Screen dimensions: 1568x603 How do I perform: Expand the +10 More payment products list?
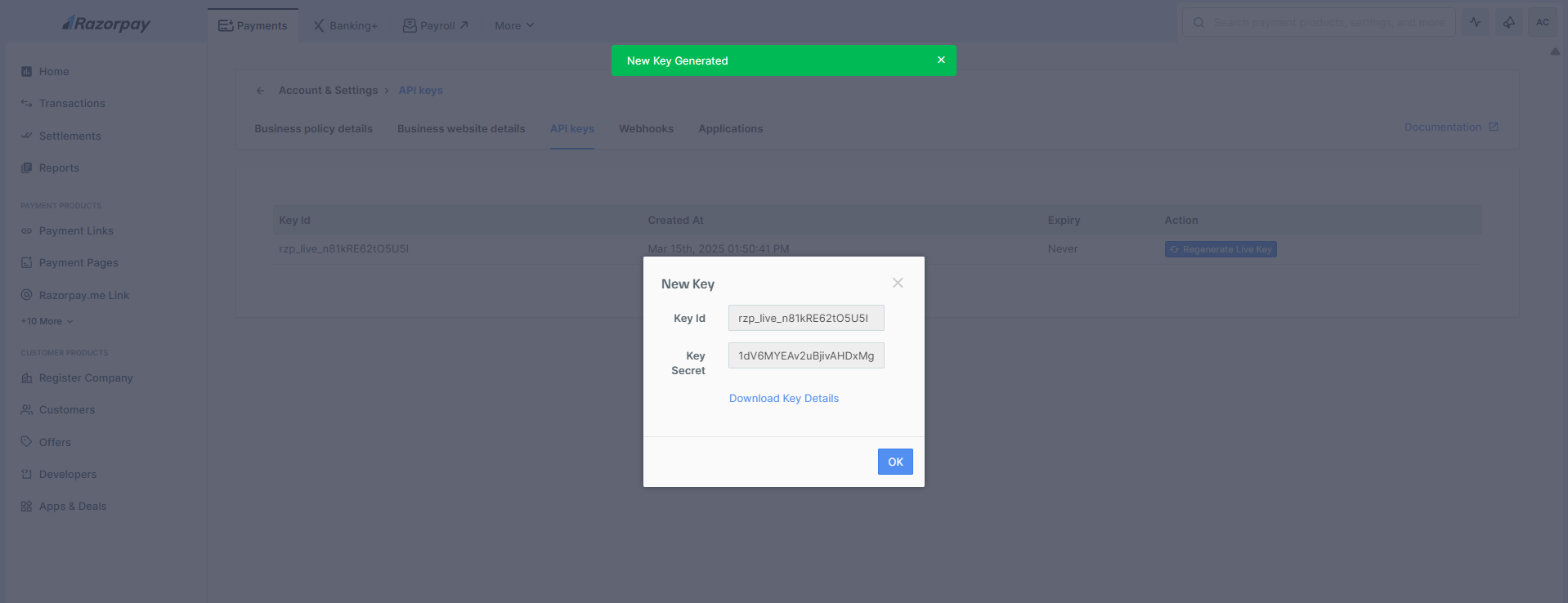click(47, 322)
